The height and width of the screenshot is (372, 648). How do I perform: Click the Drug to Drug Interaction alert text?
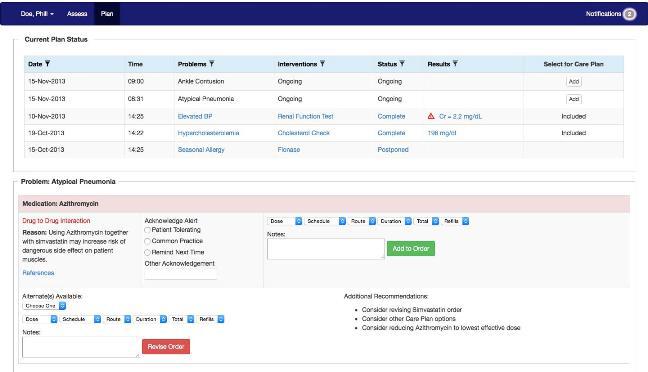click(x=56, y=221)
